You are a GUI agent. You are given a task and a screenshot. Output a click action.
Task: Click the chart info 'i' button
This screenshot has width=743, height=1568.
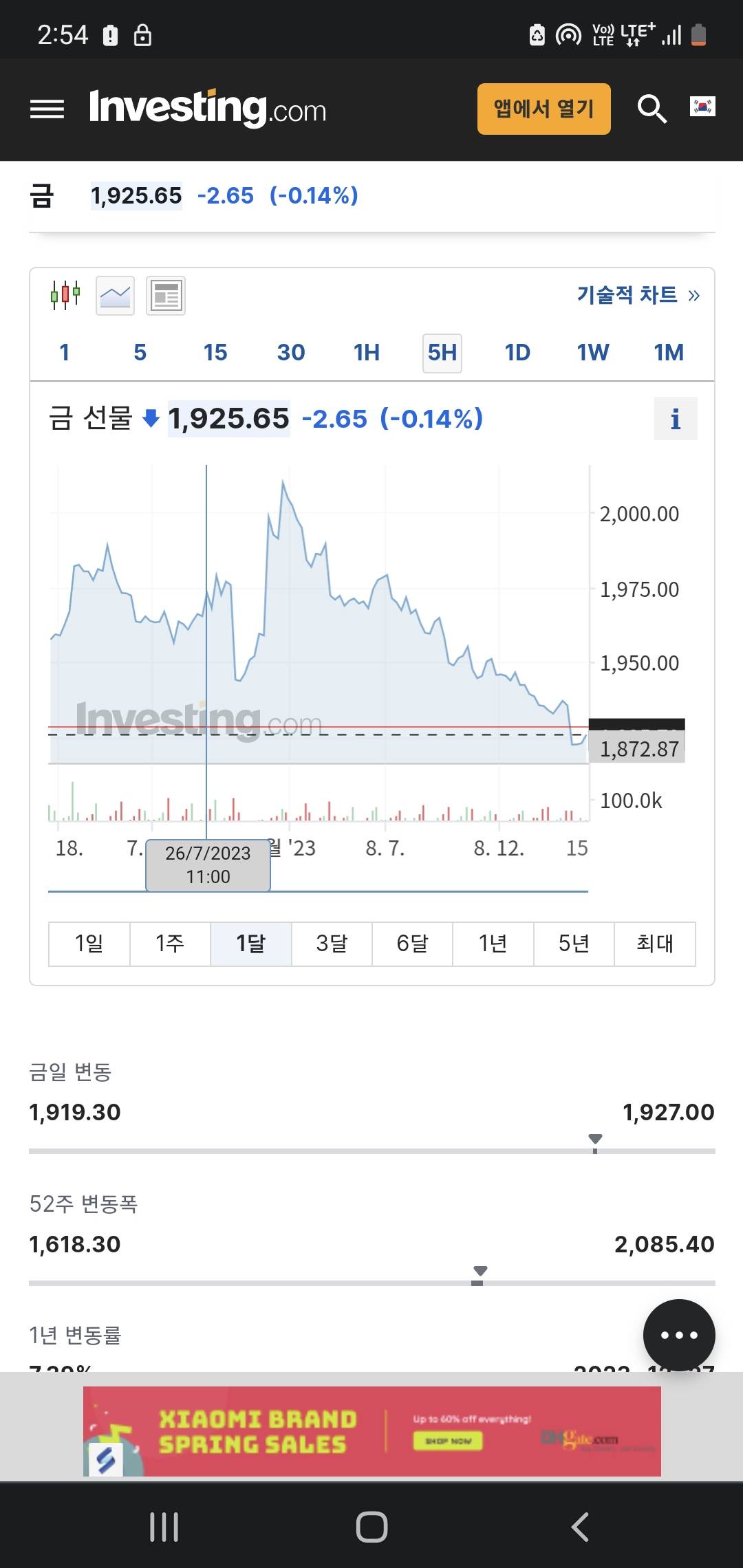pyautogui.click(x=675, y=418)
